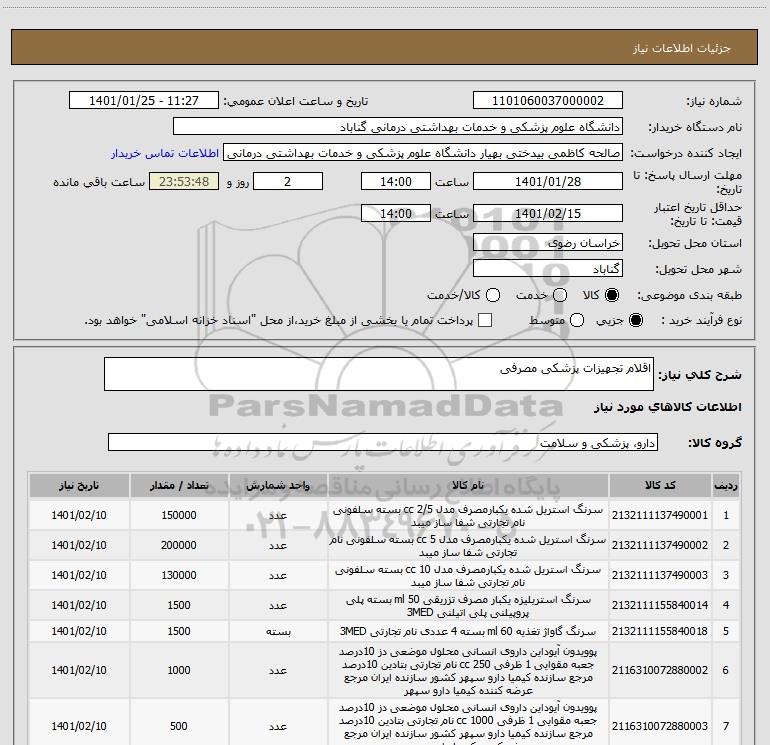The height and width of the screenshot is (745, 770).
Task: Click the need number field 1101060037000002
Action: 548,101
